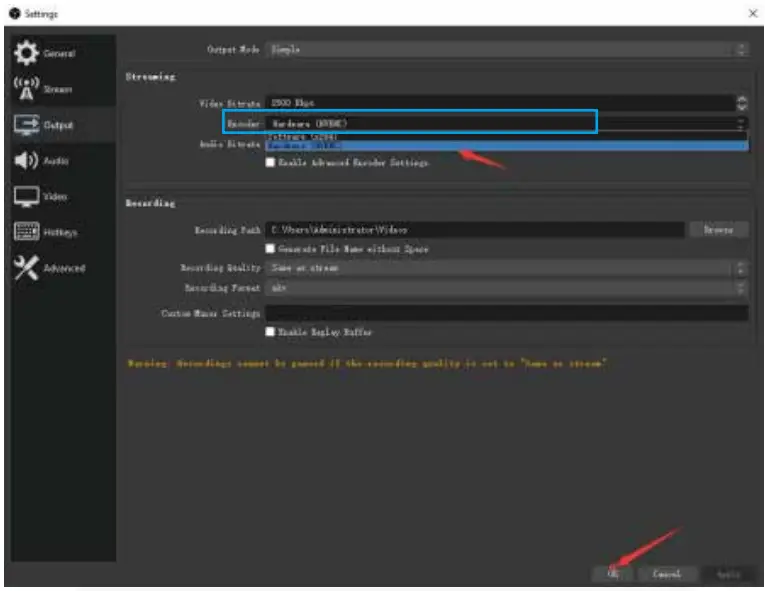Open the Advanced tab label
The image size is (765, 591).
[x=64, y=268]
